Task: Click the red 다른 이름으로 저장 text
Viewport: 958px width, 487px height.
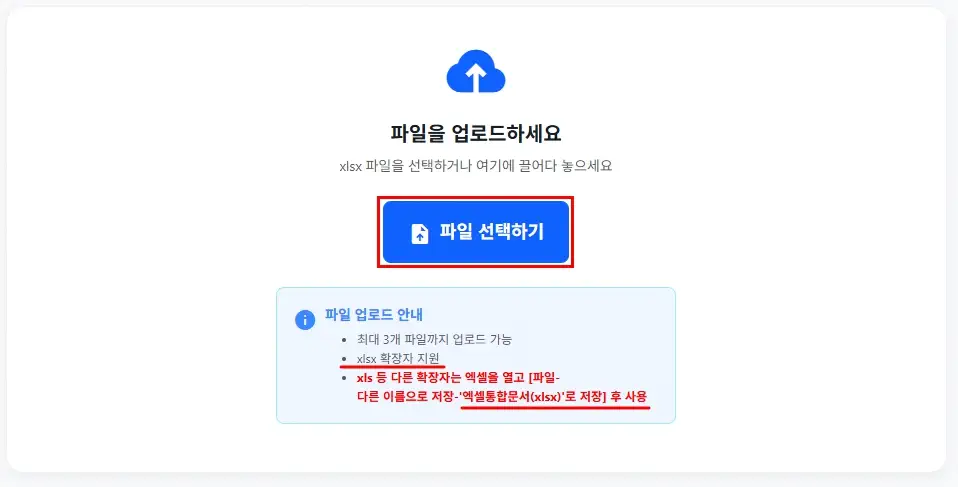Action: tap(406, 397)
